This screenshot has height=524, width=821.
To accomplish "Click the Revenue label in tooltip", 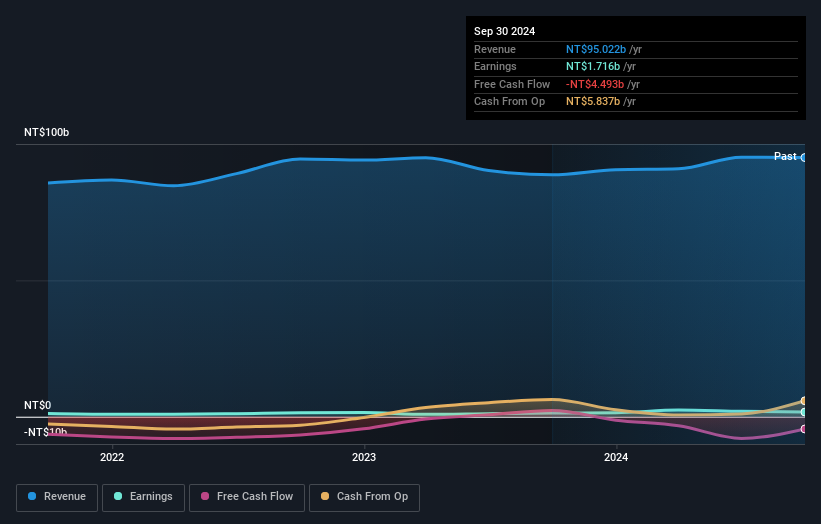I will [x=495, y=49].
